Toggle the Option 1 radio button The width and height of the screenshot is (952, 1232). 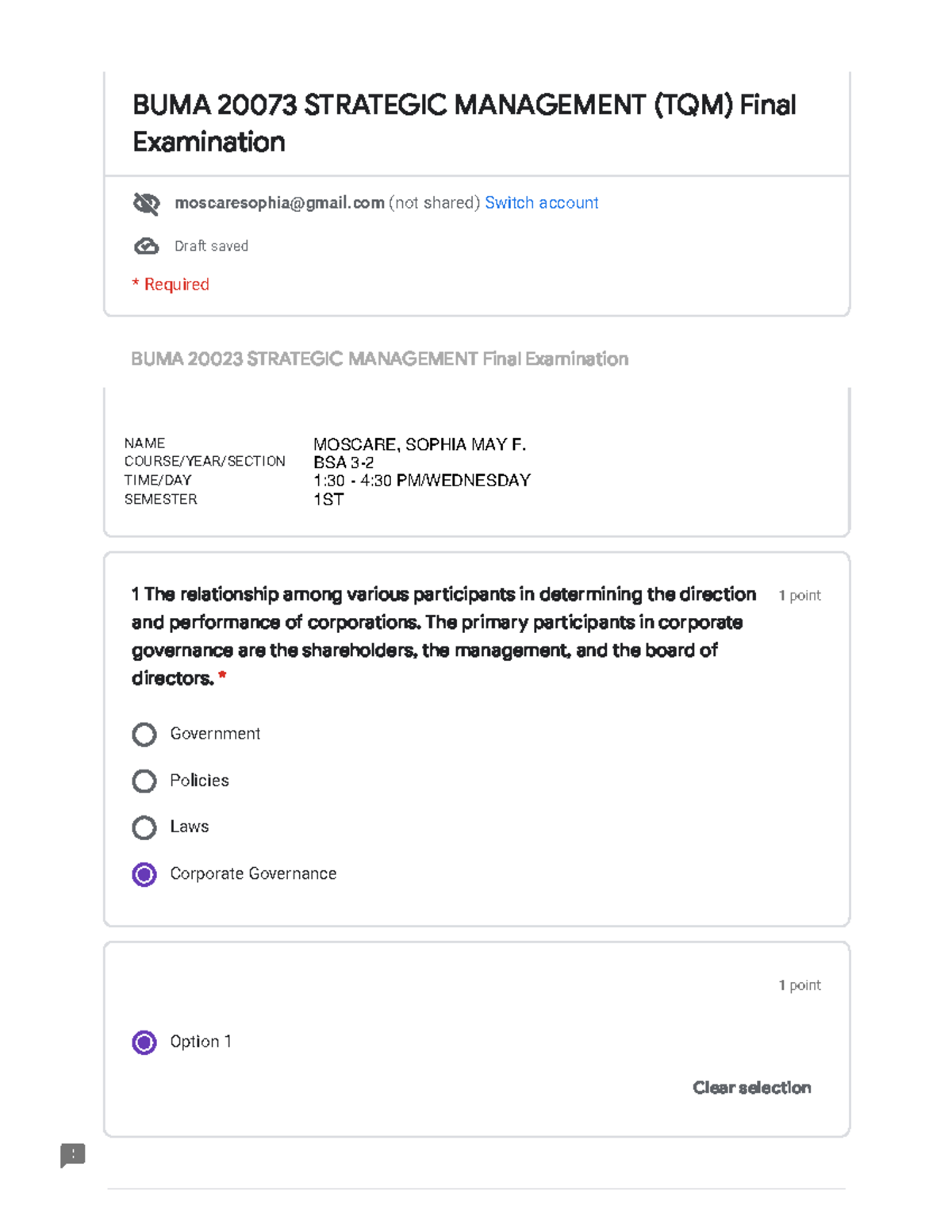pos(144,1042)
